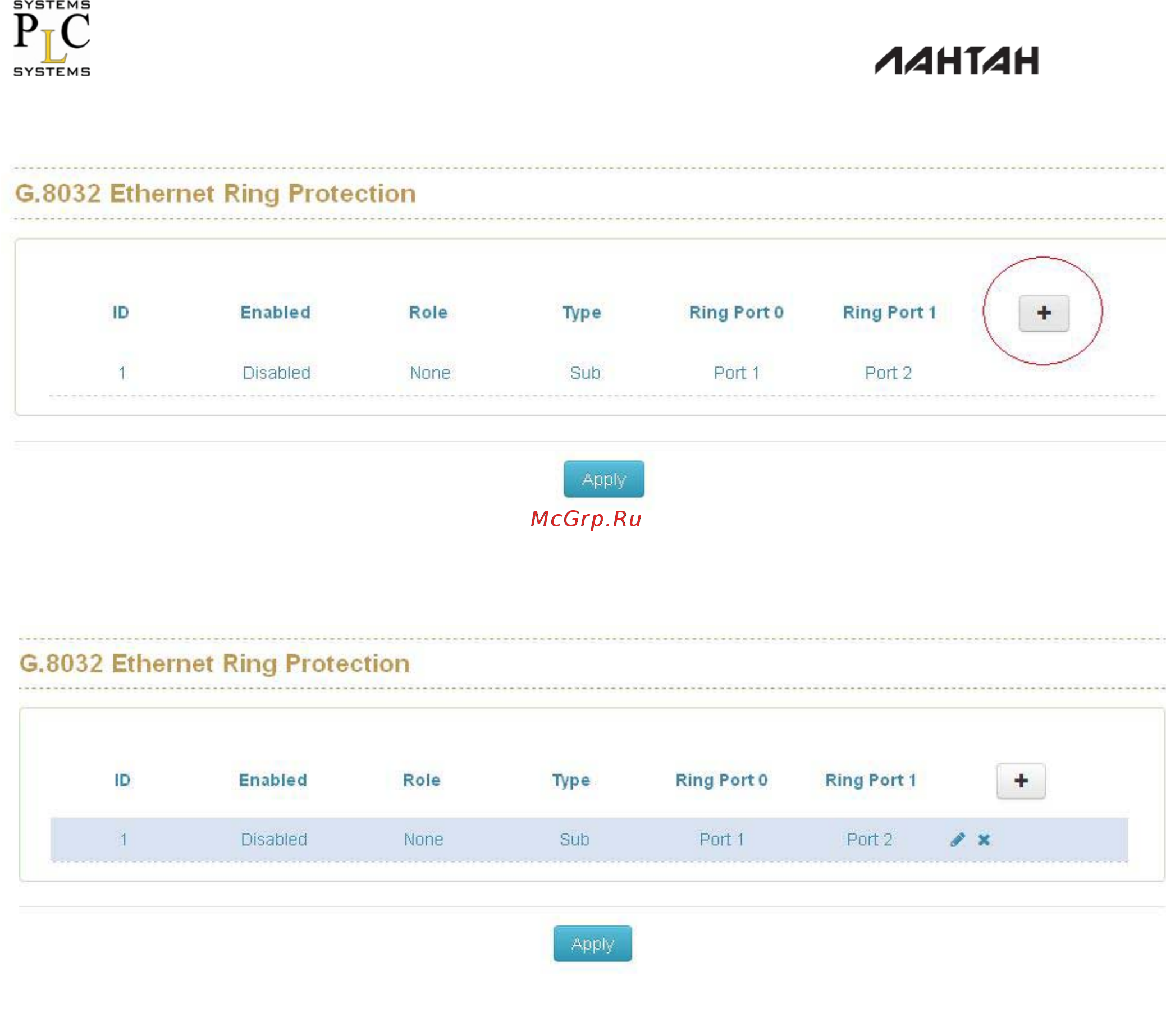Click the ID column header in lower table
The height and width of the screenshot is (1036, 1166).
122,780
